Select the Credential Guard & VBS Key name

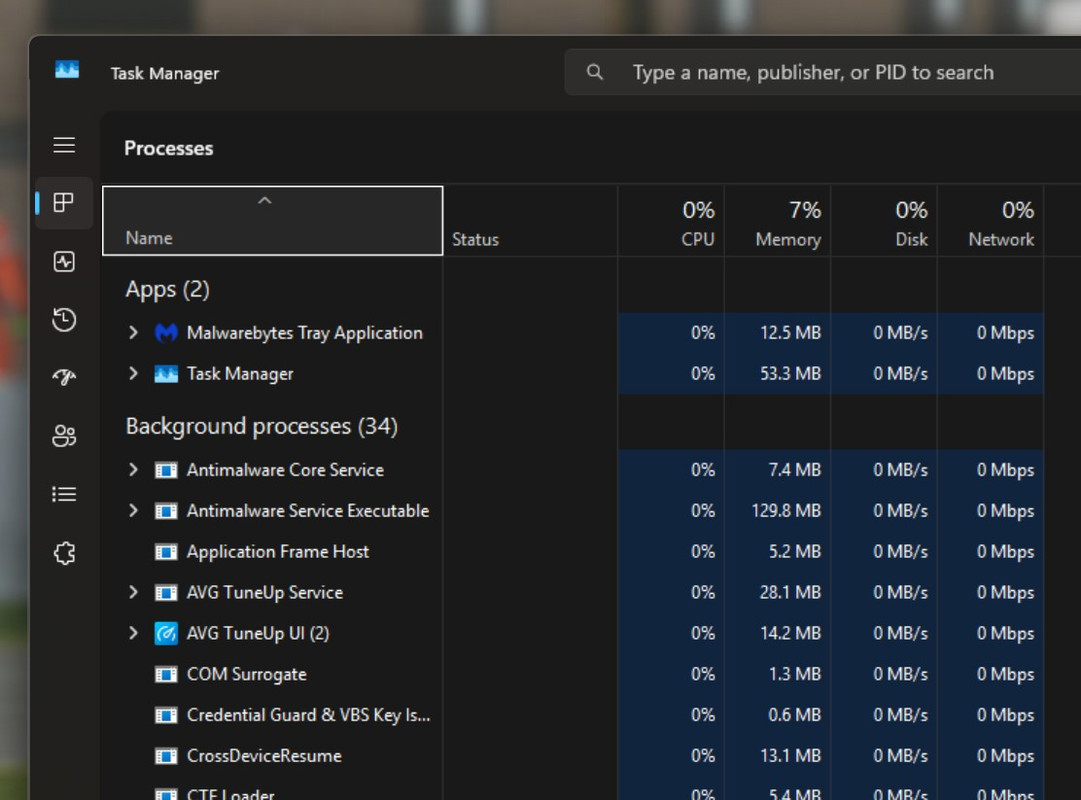[x=309, y=715]
